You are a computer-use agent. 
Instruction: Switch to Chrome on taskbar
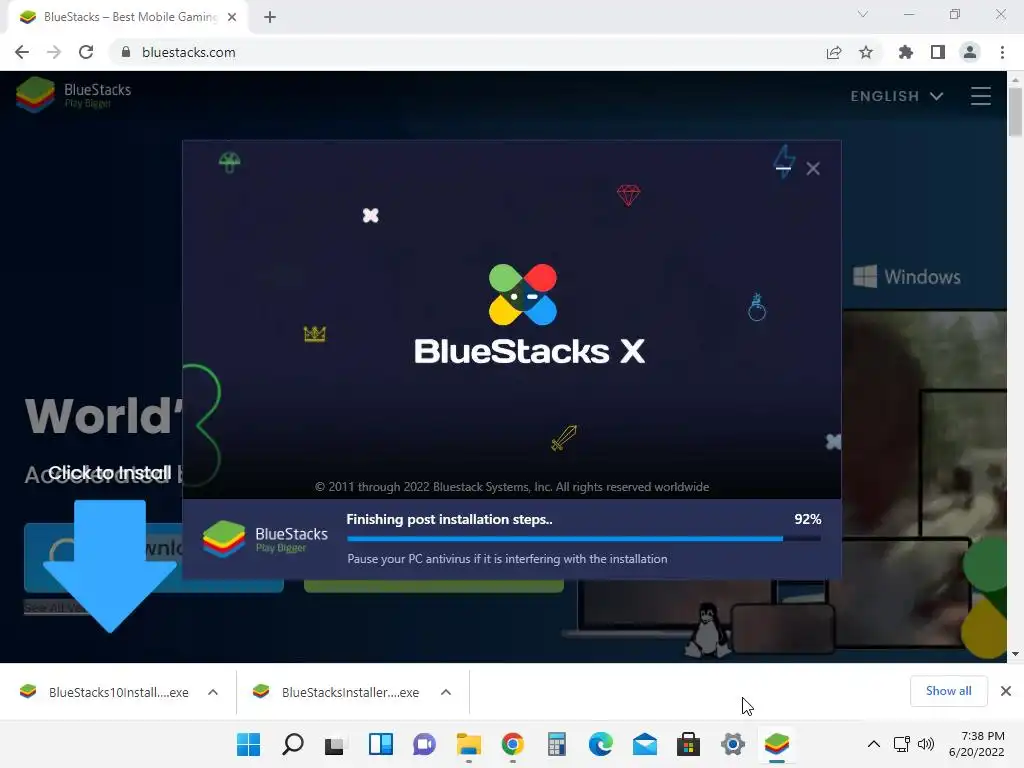pyautogui.click(x=513, y=744)
